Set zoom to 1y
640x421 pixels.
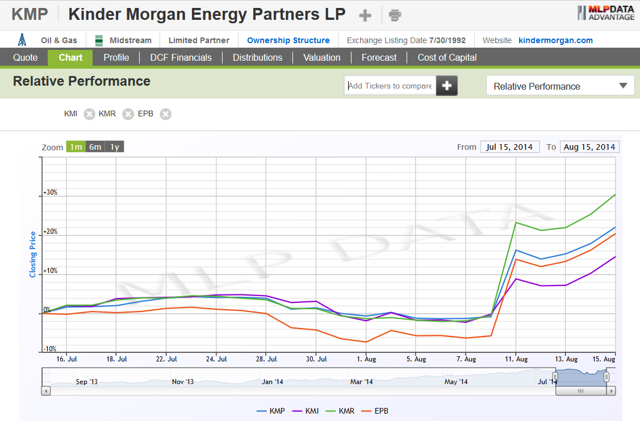(x=114, y=147)
